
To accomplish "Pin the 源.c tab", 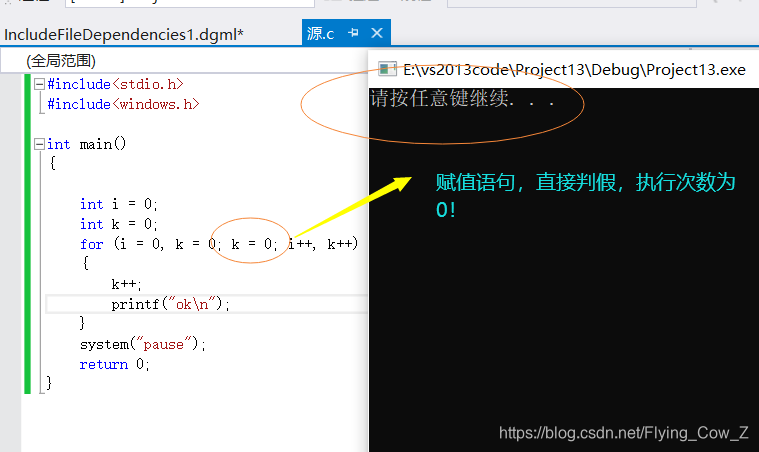I will tap(353, 33).
